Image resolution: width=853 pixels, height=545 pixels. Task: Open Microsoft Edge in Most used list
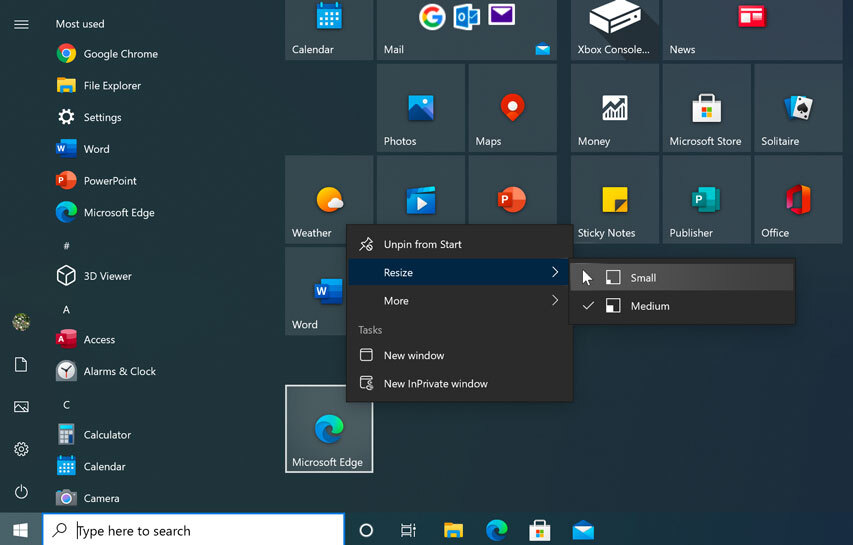(105, 212)
